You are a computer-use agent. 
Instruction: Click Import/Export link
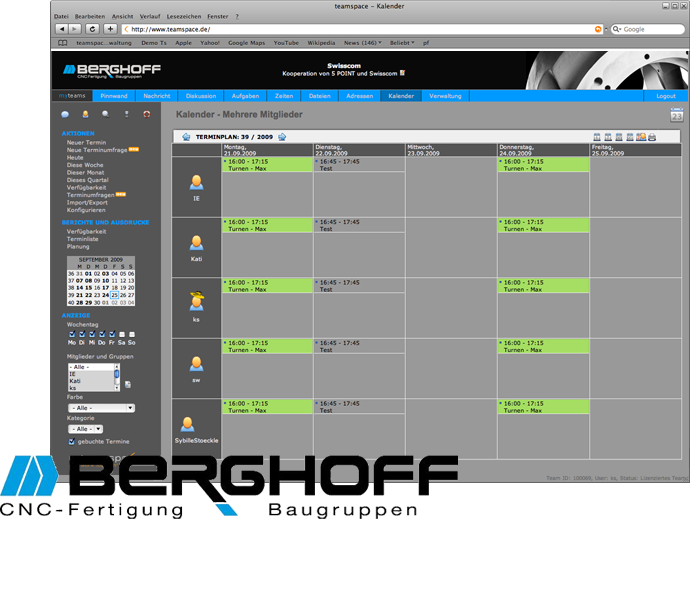(x=87, y=202)
